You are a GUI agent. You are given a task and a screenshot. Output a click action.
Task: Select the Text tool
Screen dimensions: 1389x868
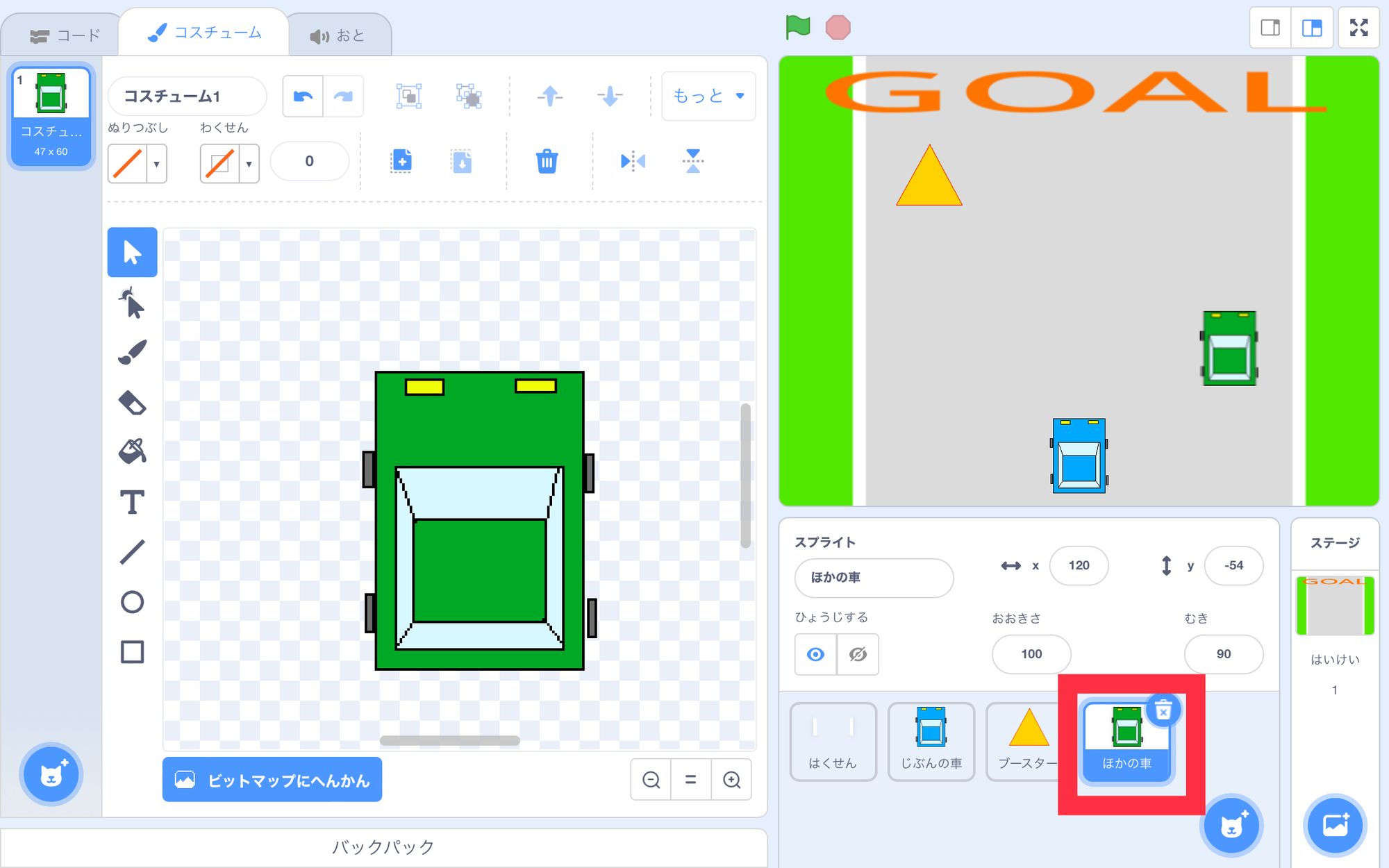tap(132, 502)
